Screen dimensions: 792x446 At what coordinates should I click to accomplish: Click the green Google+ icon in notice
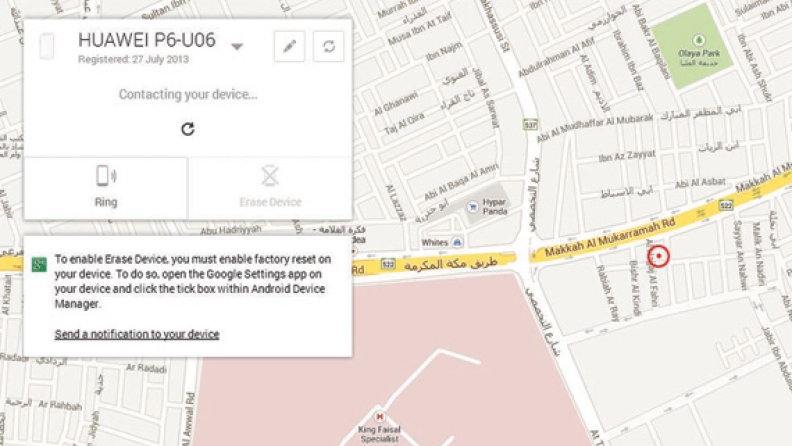pyautogui.click(x=39, y=264)
